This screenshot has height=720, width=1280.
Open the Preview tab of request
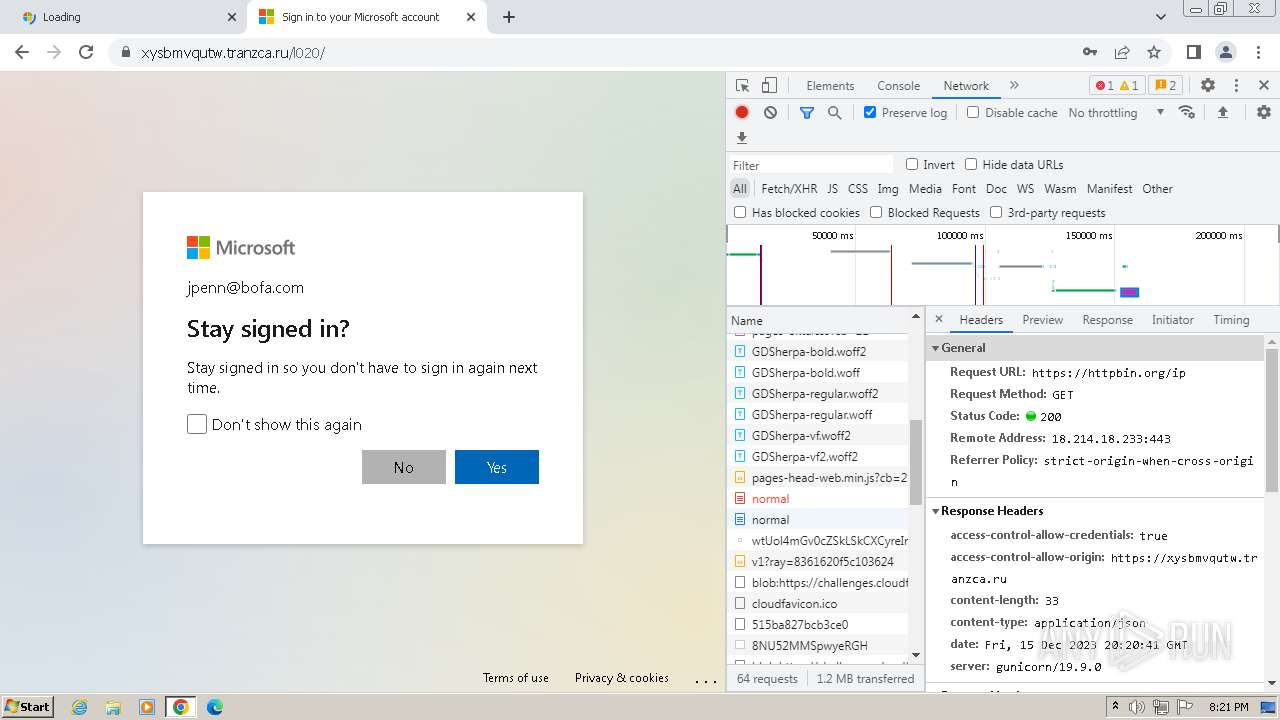[x=1042, y=320]
